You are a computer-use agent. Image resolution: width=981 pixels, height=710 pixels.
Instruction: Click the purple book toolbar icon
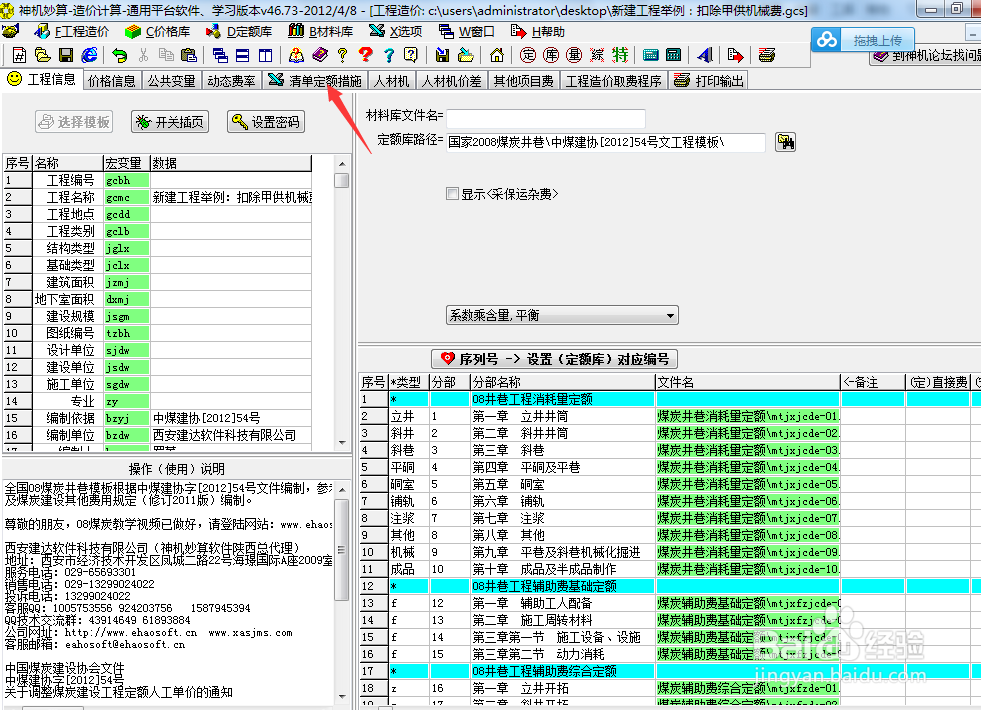pyautogui.click(x=320, y=56)
